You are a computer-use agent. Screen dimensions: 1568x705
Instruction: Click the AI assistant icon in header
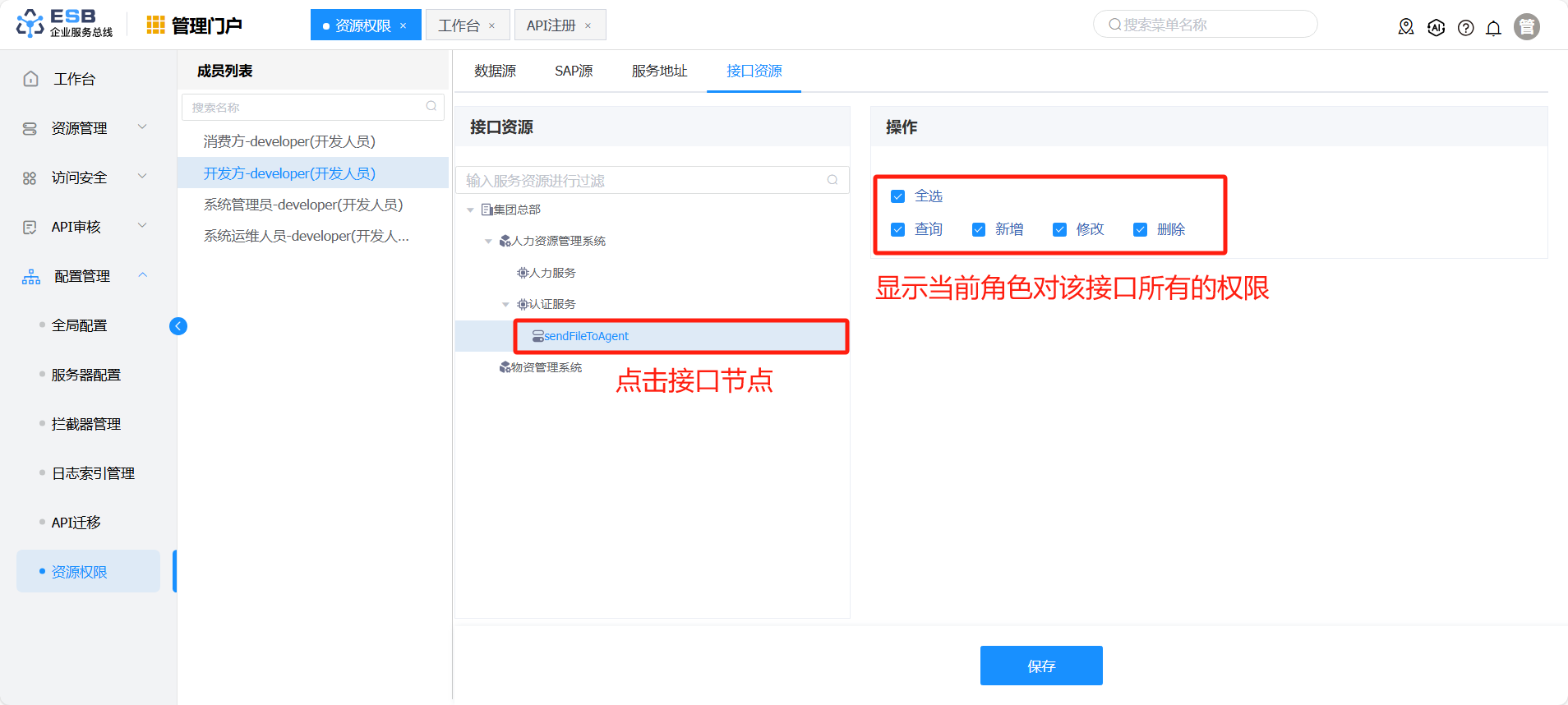coord(1436,28)
